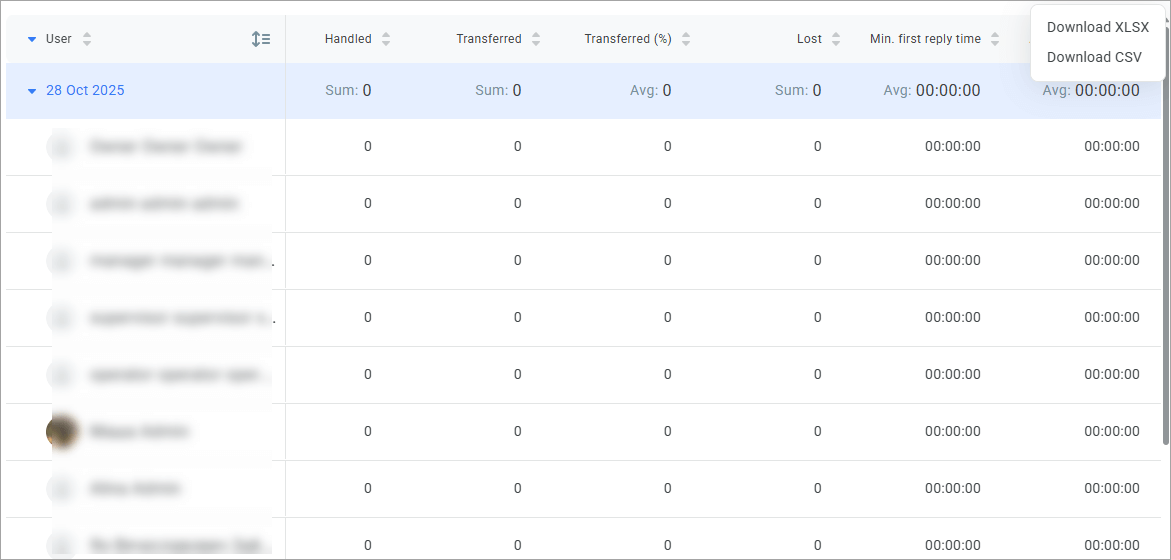This screenshot has height=560, width=1171.
Task: Collapse the blue arrow beside User header
Action: tap(32, 39)
